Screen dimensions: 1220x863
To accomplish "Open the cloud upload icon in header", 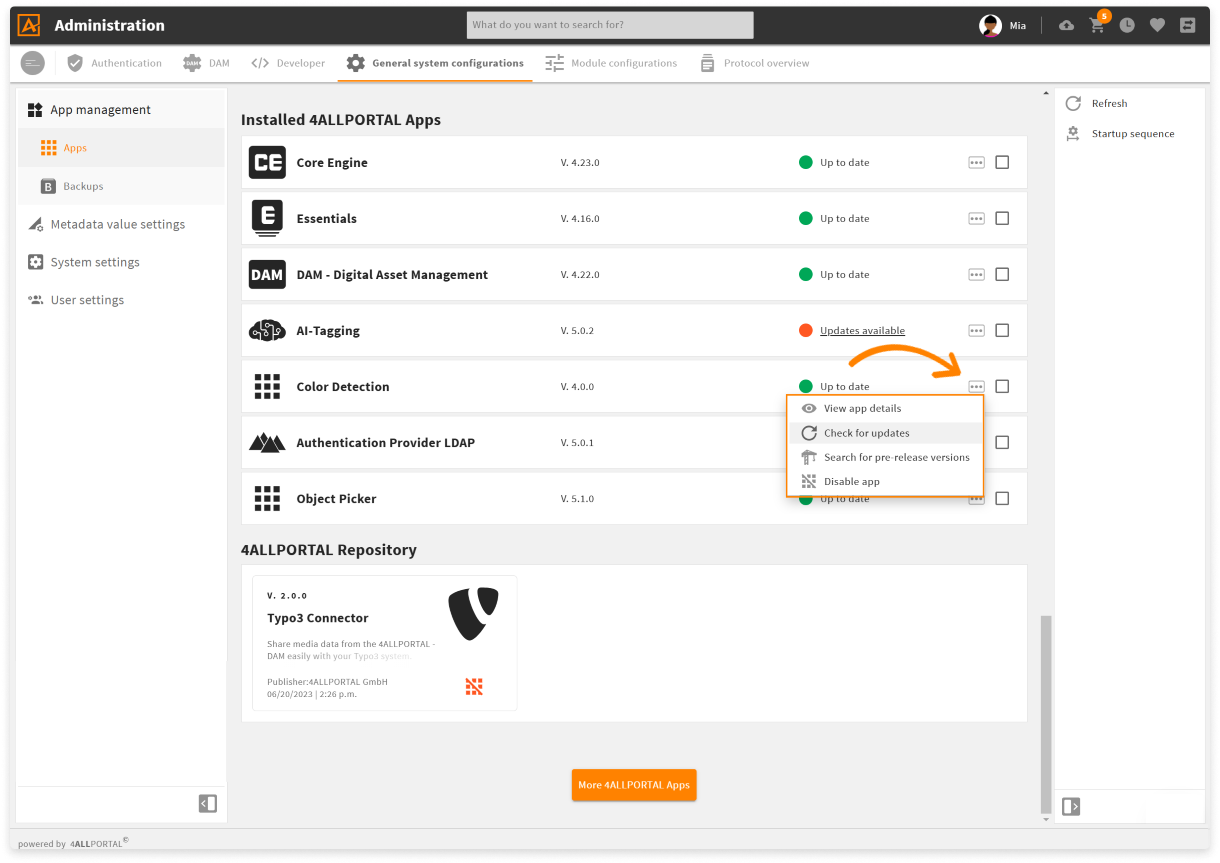I will (x=1067, y=26).
